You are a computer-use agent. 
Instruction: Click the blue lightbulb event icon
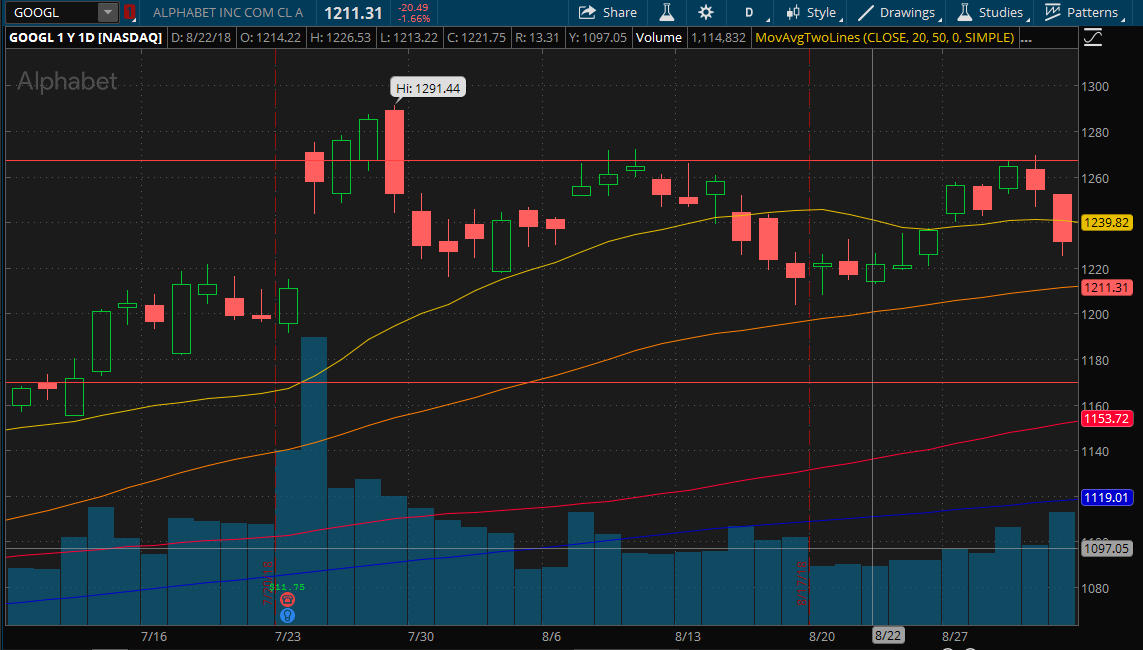pos(287,616)
